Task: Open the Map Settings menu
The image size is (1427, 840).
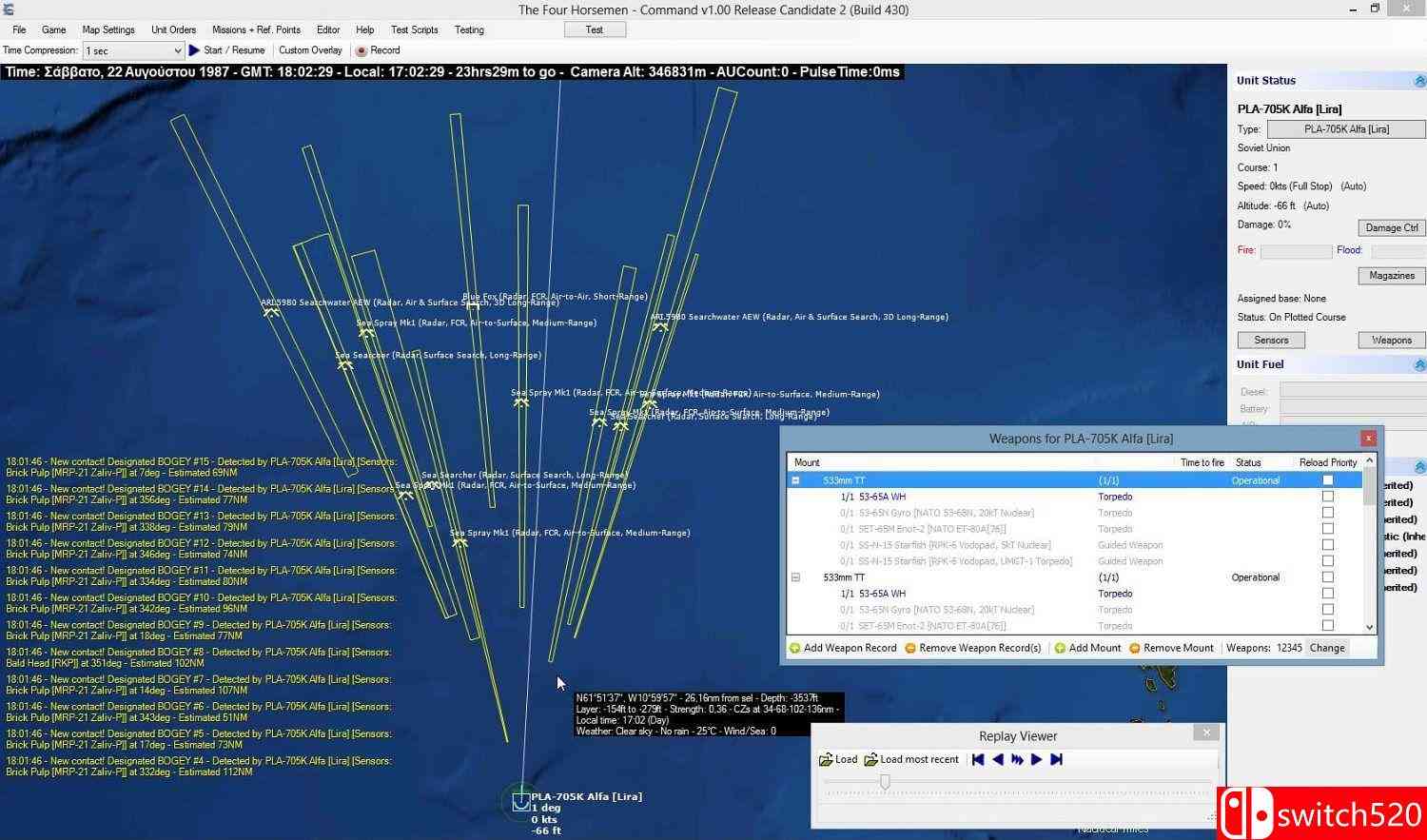Action: click(108, 29)
